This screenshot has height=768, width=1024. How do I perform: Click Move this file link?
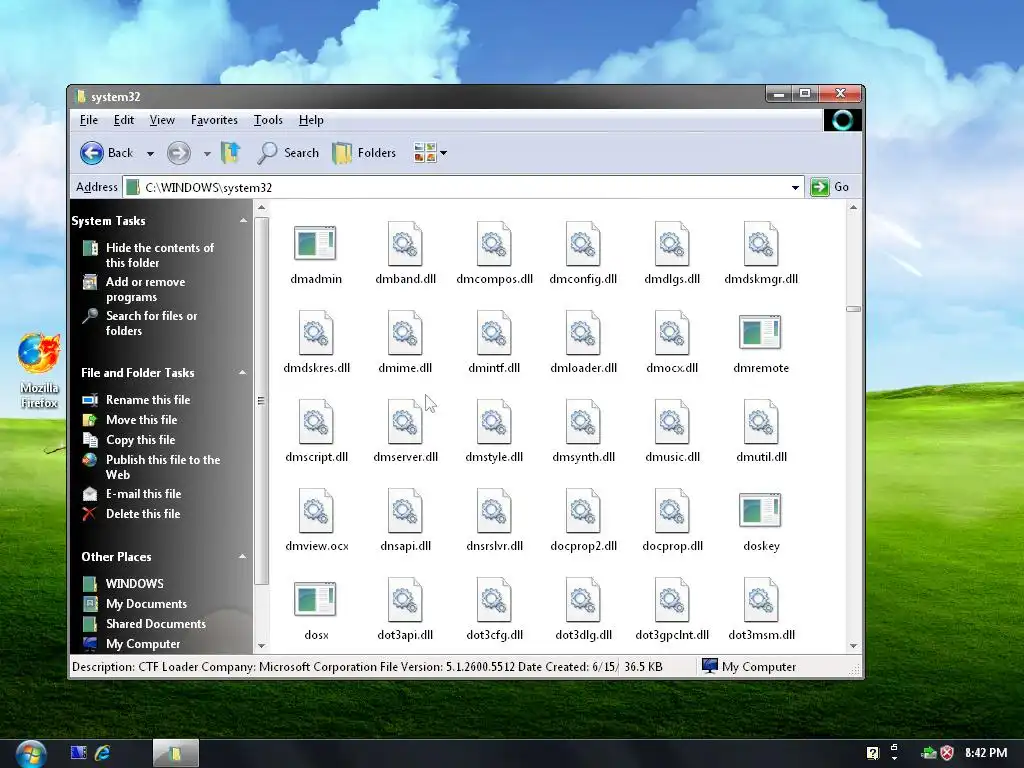(141, 420)
